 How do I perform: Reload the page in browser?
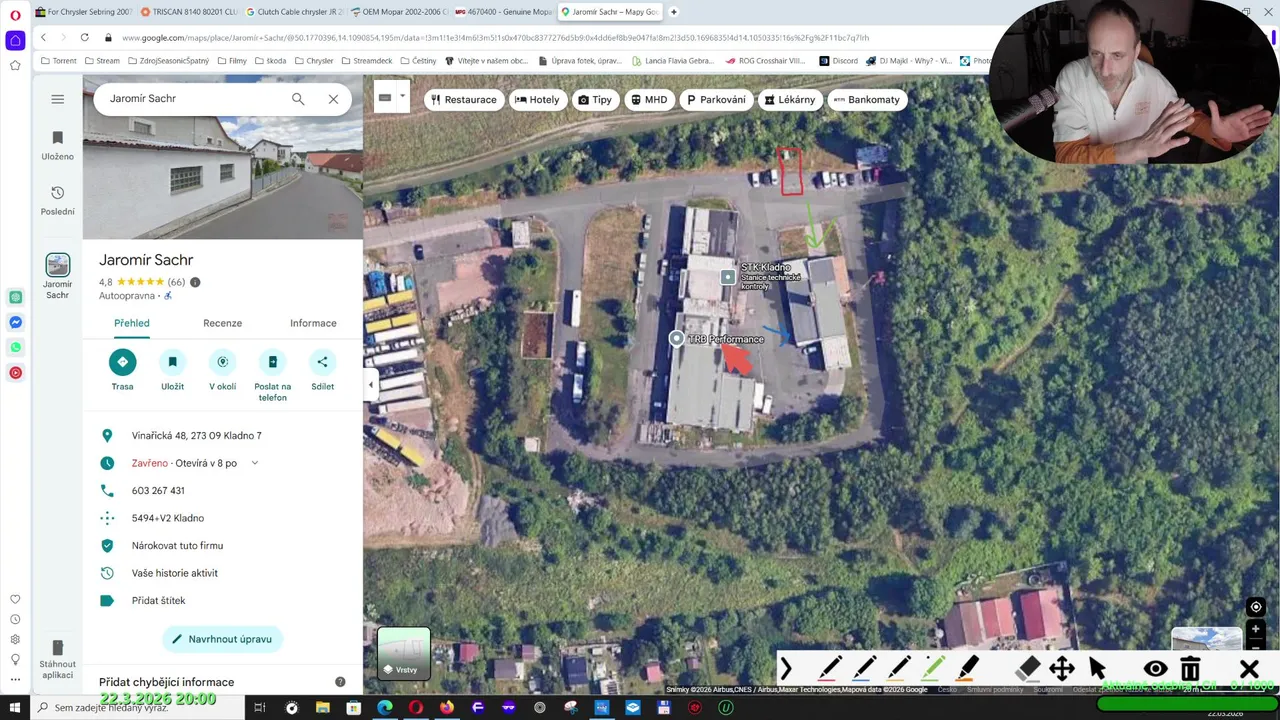click(x=84, y=38)
